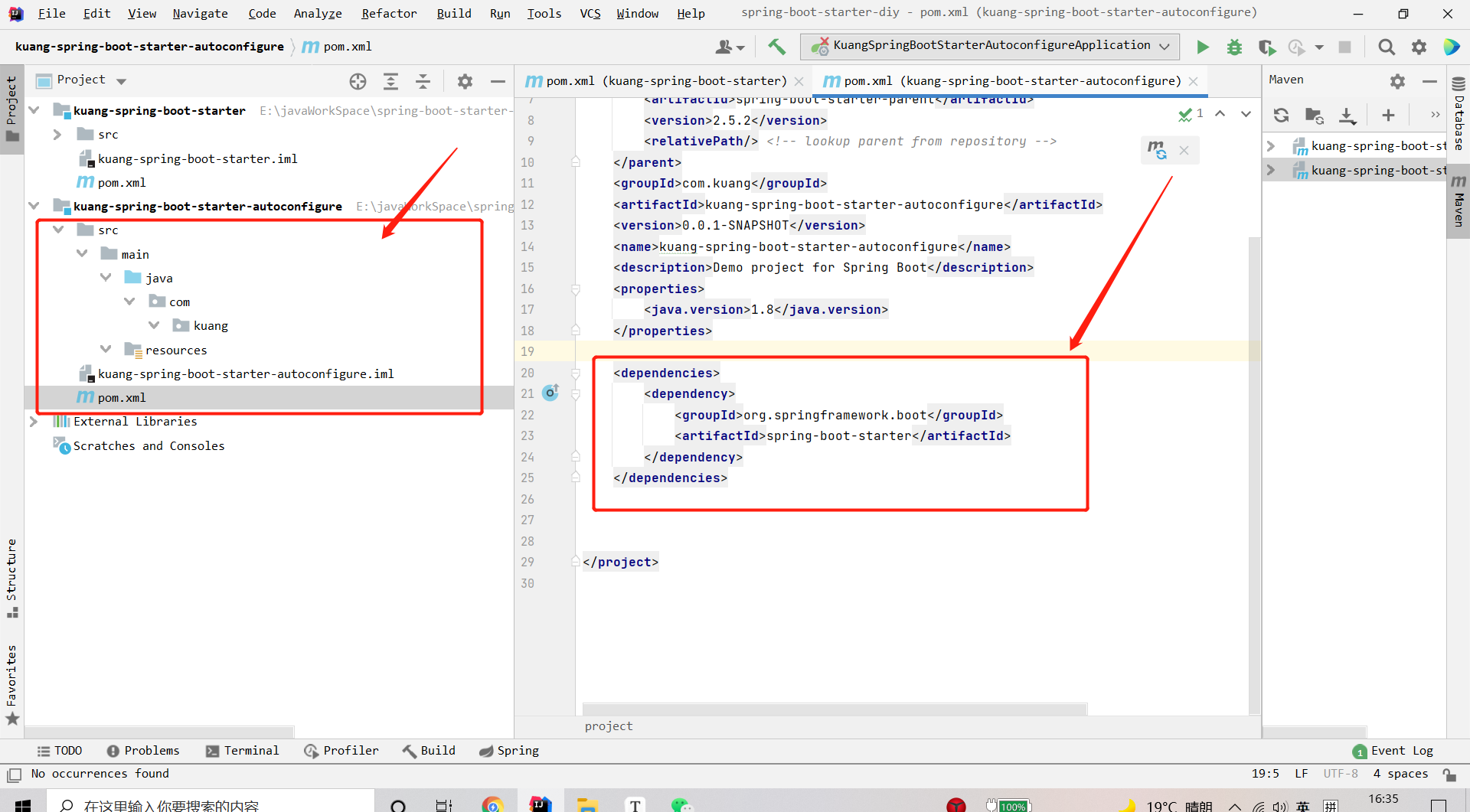
Task: Open the Terminal tool window
Action: [242, 751]
